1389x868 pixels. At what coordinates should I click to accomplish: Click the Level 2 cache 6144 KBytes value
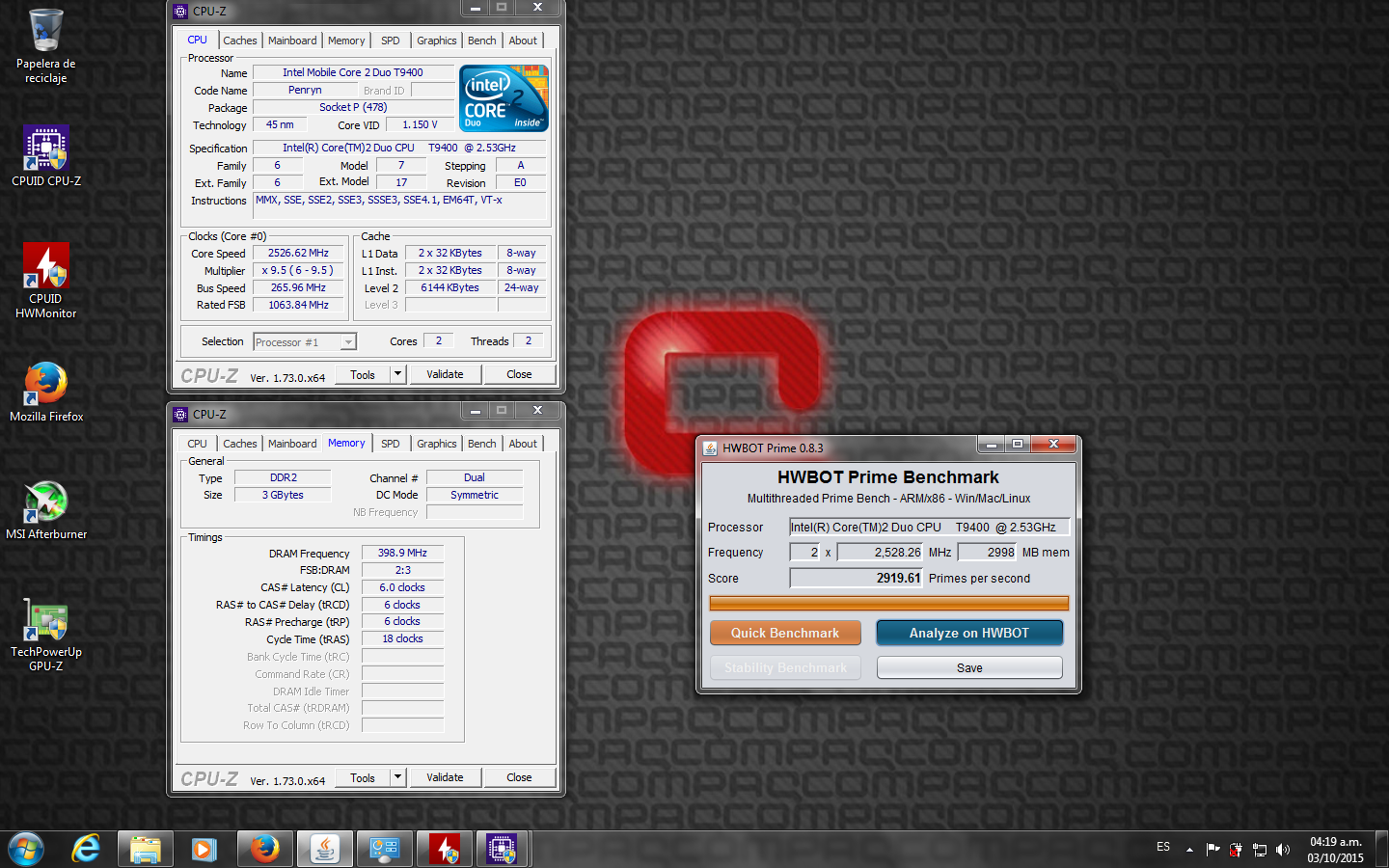(449, 287)
